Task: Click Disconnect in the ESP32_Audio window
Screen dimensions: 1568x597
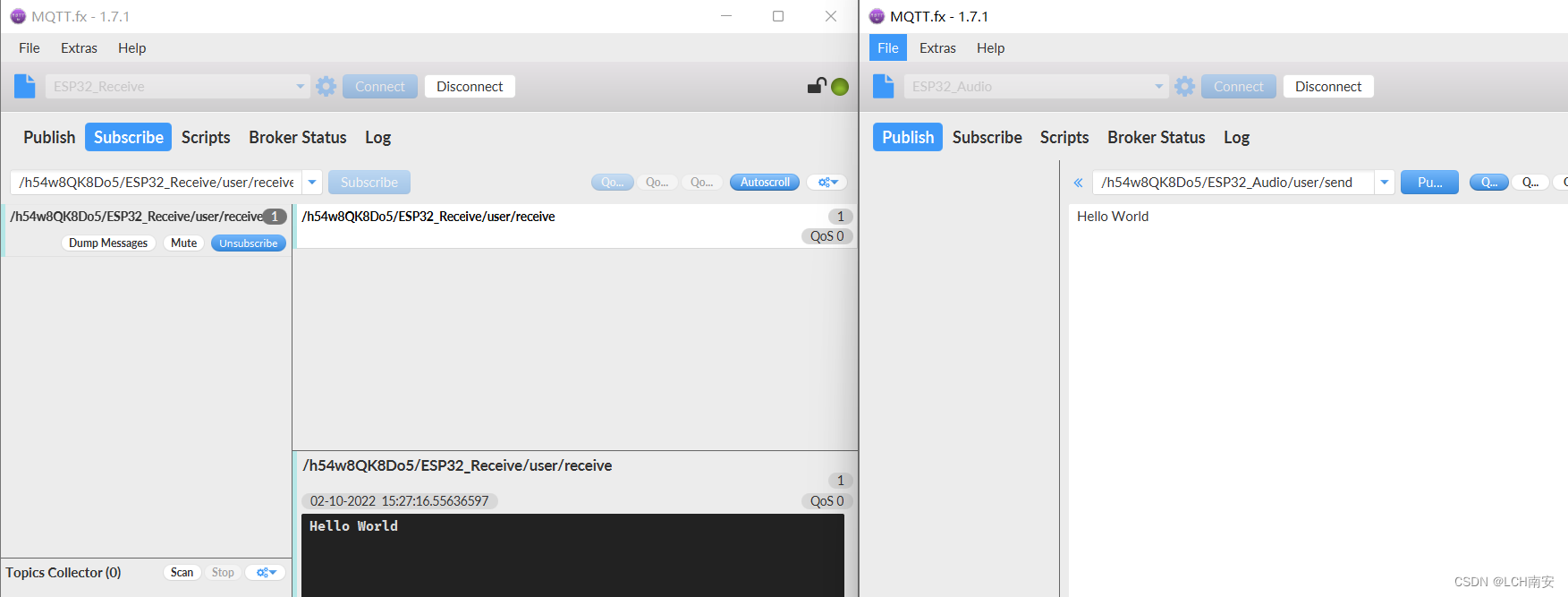Action: 1328,87
